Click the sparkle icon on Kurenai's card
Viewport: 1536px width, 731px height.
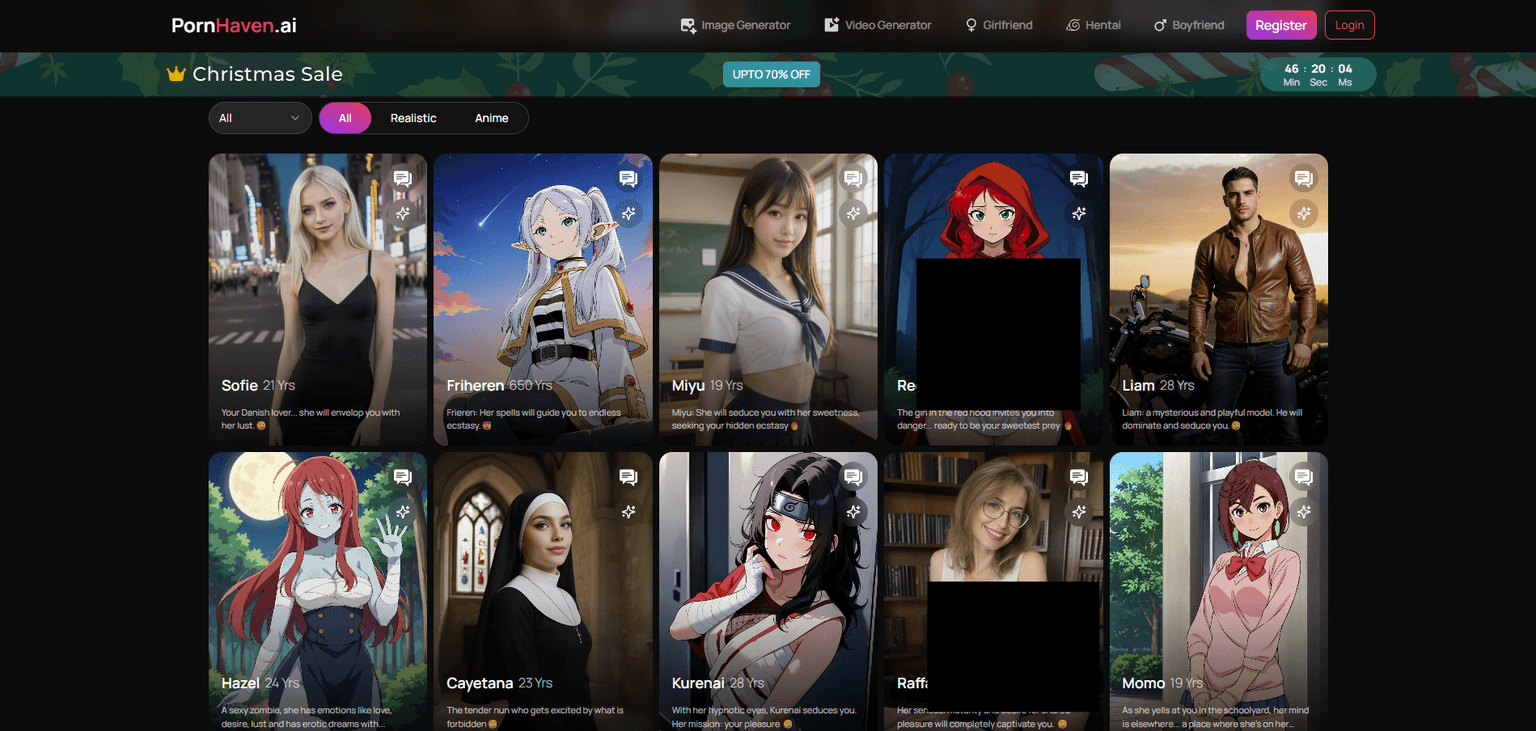click(x=854, y=512)
